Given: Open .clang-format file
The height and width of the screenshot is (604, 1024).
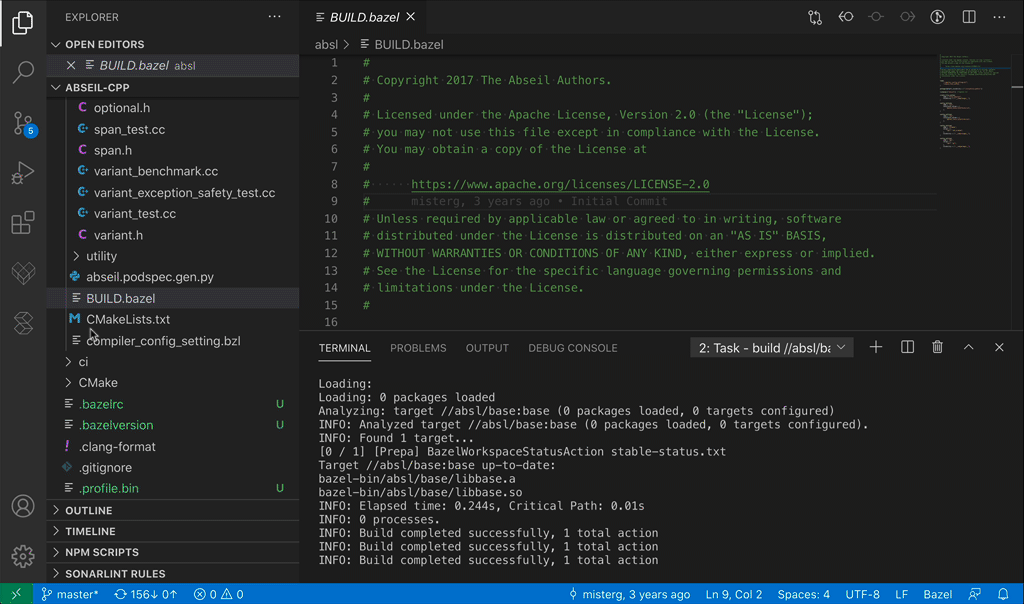Looking at the screenshot, I should [117, 447].
